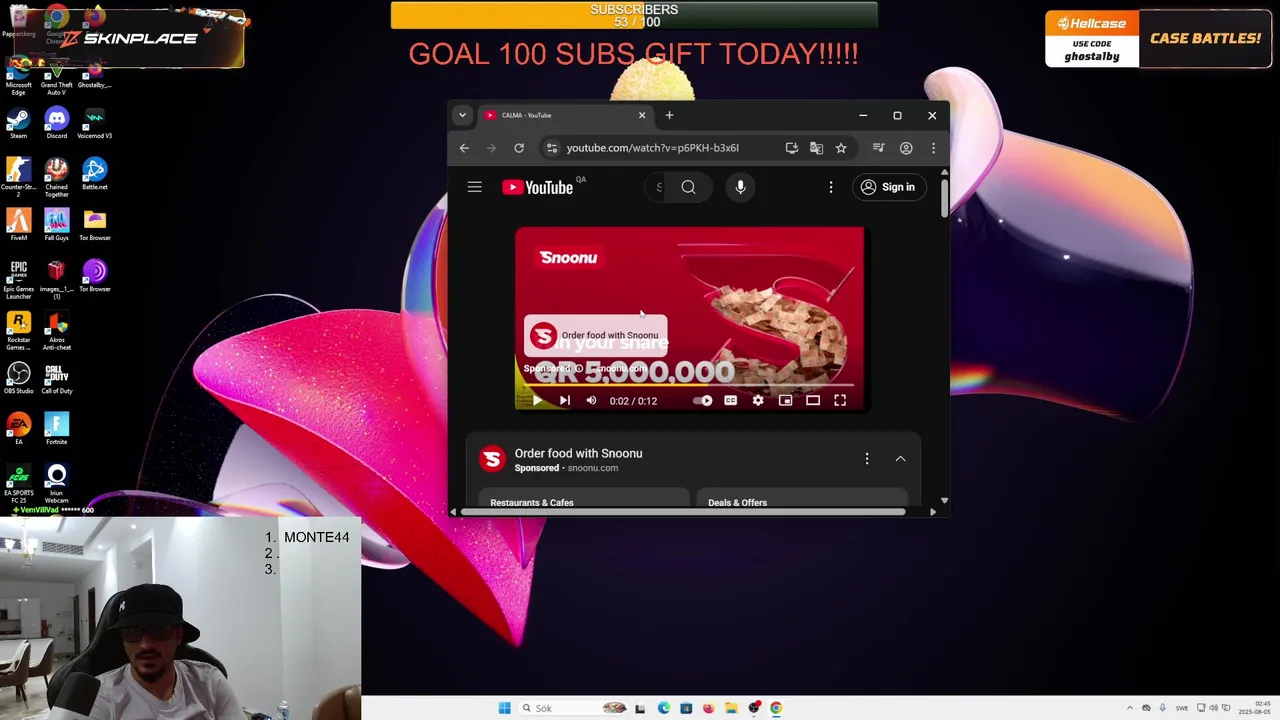Viewport: 1280px width, 720px height.
Task: Go back in the Chrome browser
Action: coord(464,148)
